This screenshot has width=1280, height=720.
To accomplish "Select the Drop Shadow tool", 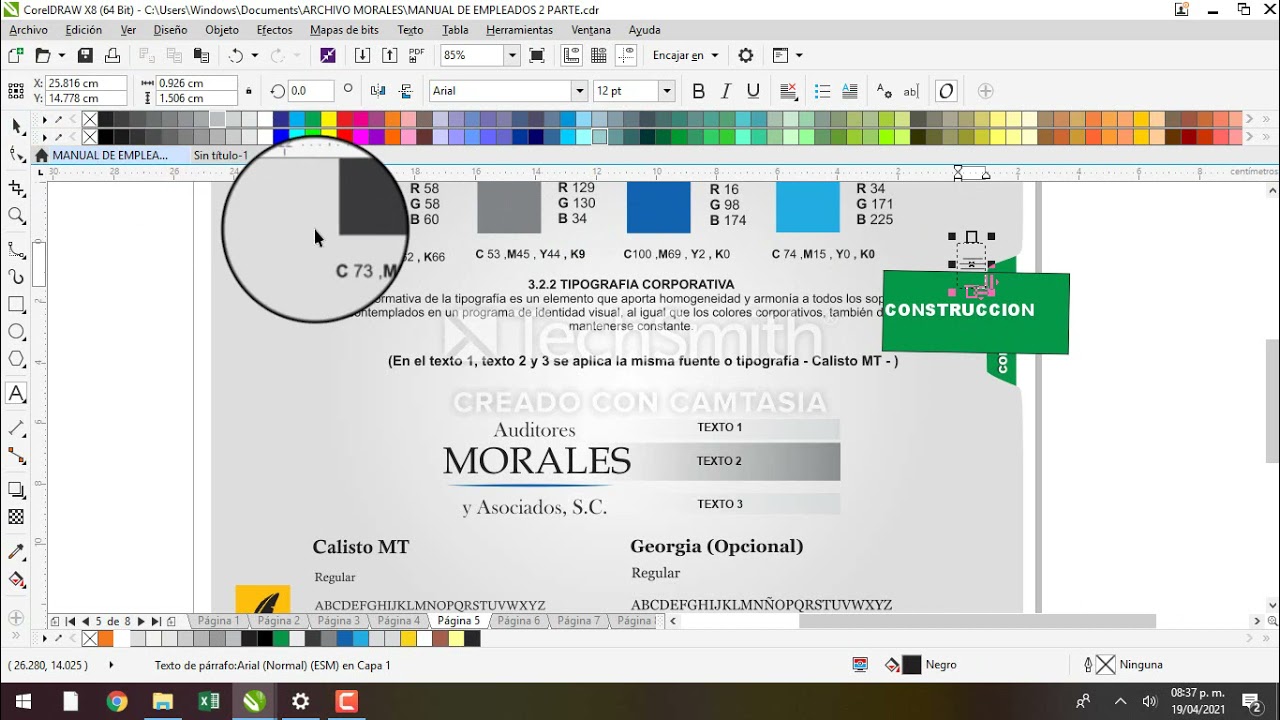I will pos(16,490).
